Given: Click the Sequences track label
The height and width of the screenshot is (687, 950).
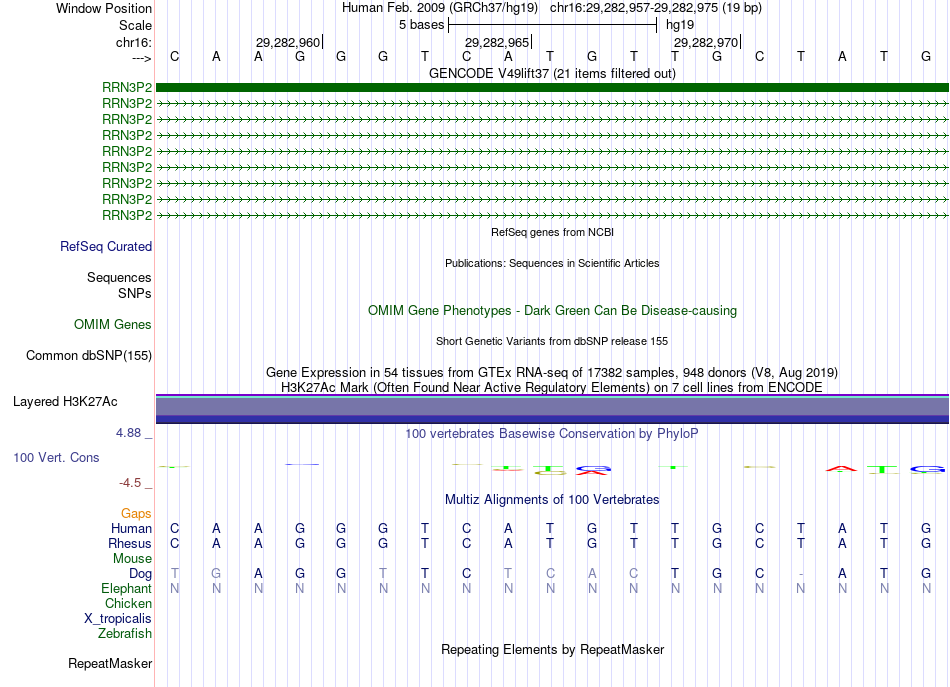Looking at the screenshot, I should pos(119,277).
